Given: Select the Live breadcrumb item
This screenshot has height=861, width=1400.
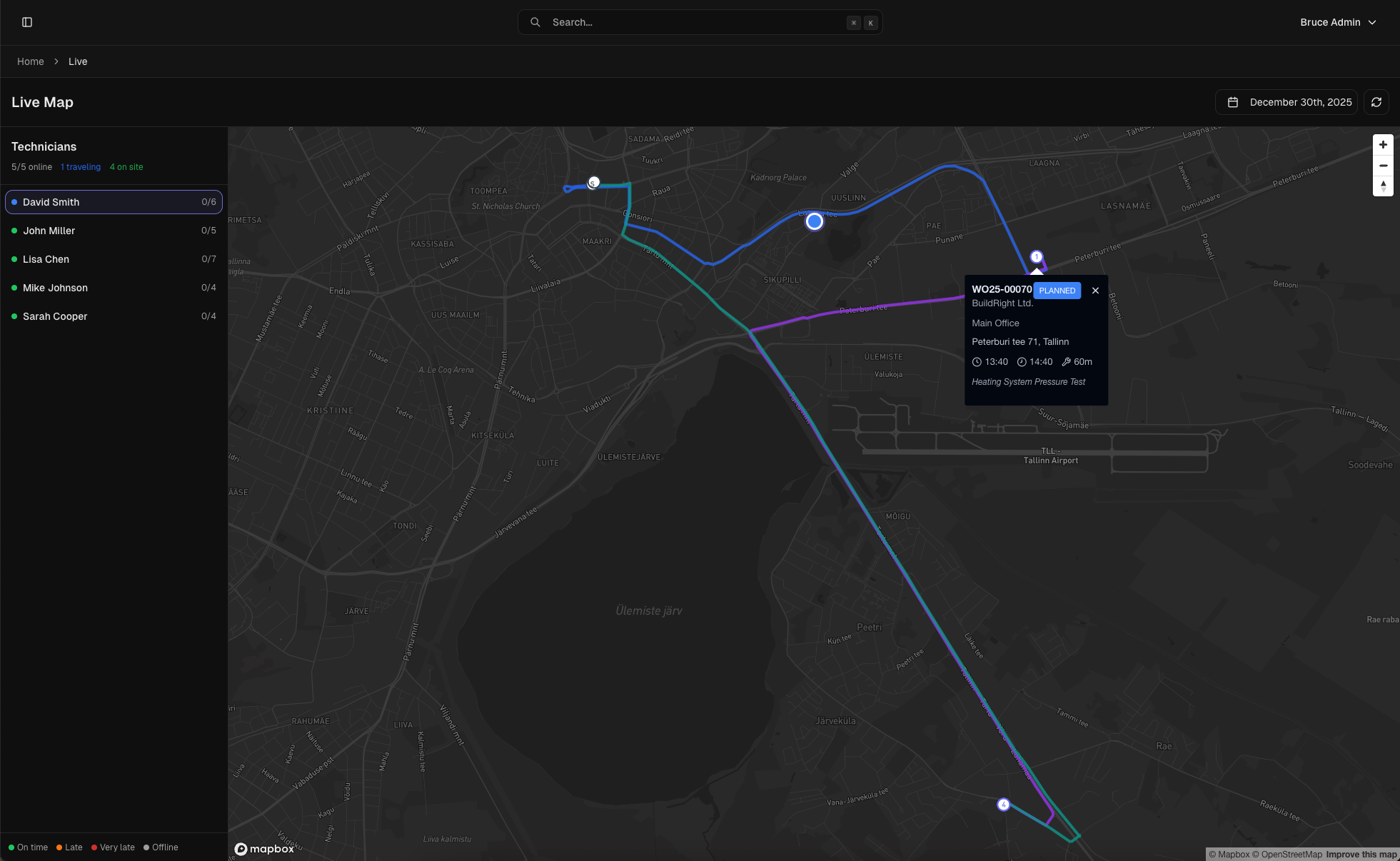Looking at the screenshot, I should (78, 61).
